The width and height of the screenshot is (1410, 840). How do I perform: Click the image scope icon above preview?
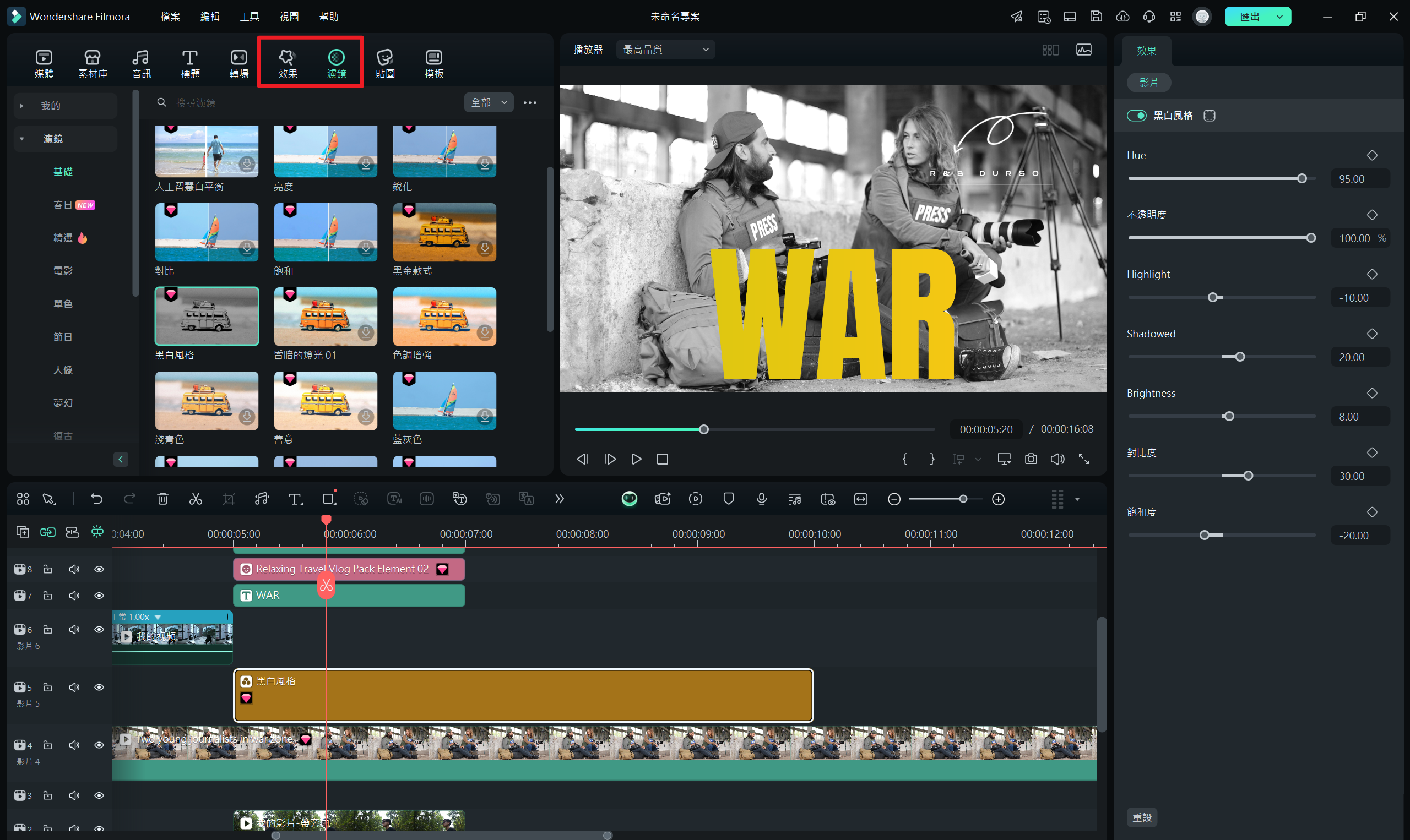click(x=1084, y=50)
